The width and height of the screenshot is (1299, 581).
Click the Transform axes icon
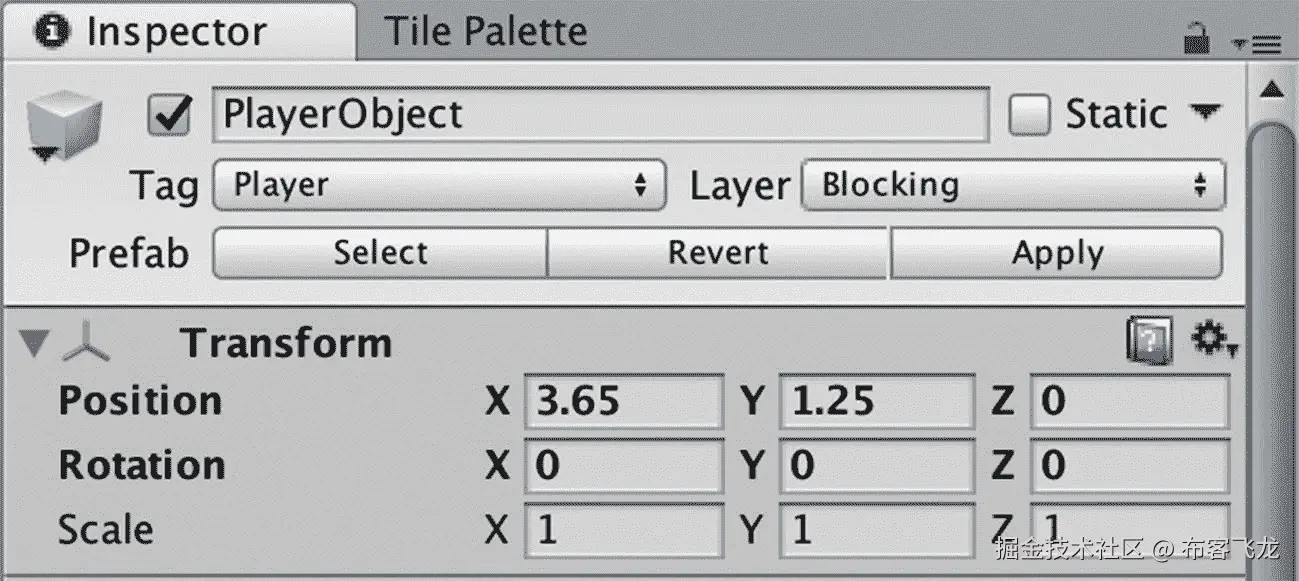86,343
